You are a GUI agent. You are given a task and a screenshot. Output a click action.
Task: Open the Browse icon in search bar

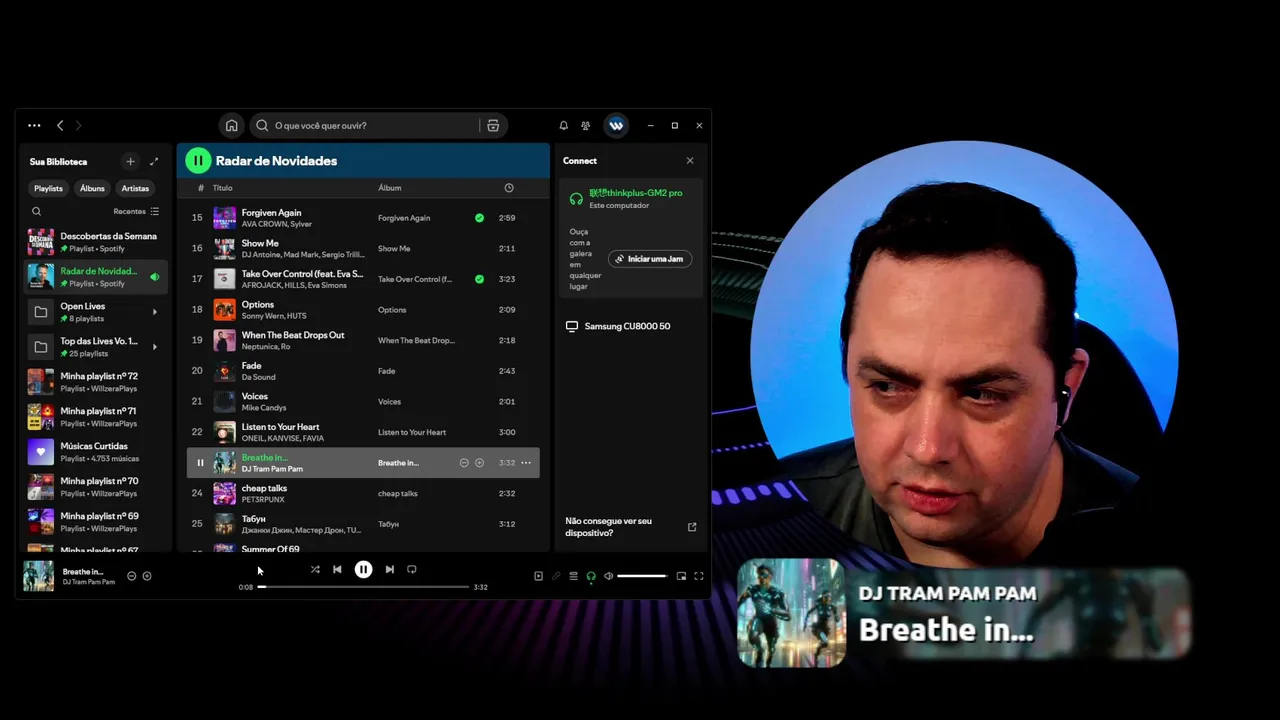[x=493, y=125]
